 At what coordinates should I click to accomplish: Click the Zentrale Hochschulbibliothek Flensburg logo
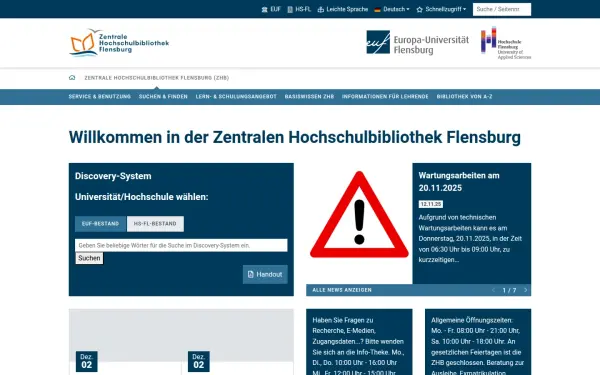pyautogui.click(x=119, y=42)
